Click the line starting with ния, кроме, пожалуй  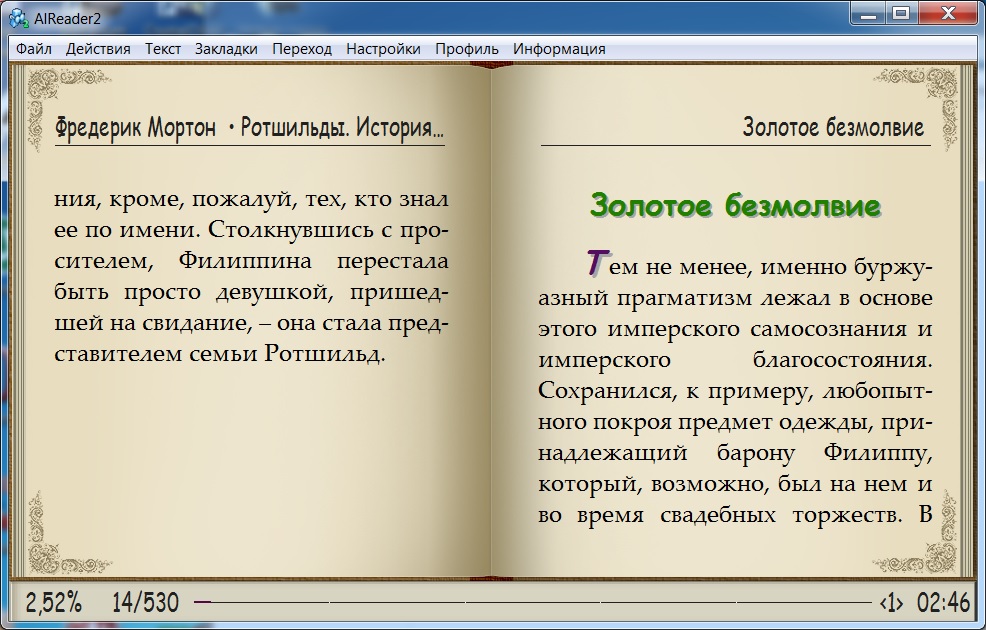click(x=252, y=199)
